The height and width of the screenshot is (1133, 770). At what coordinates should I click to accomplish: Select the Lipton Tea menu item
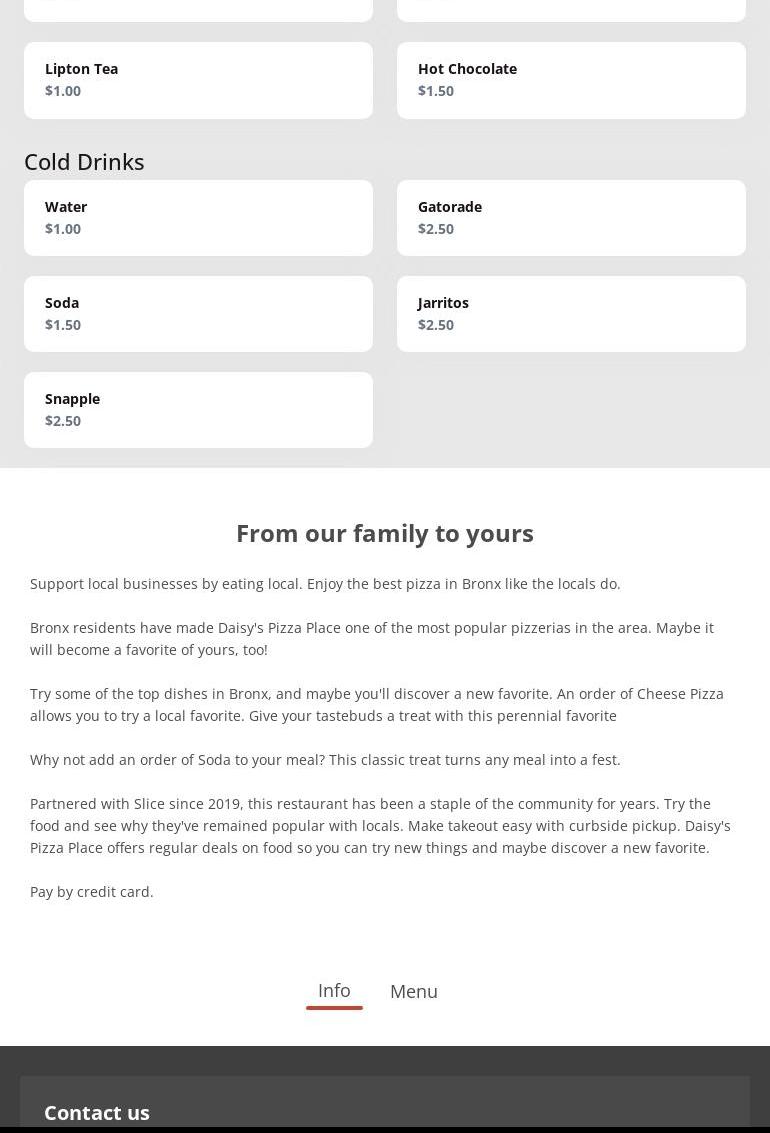pos(198,80)
